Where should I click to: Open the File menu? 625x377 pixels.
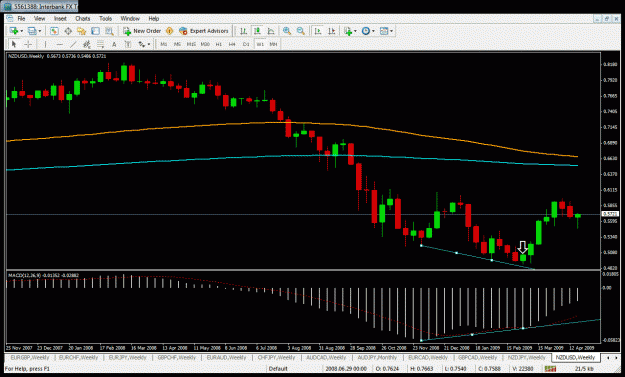coord(21,18)
